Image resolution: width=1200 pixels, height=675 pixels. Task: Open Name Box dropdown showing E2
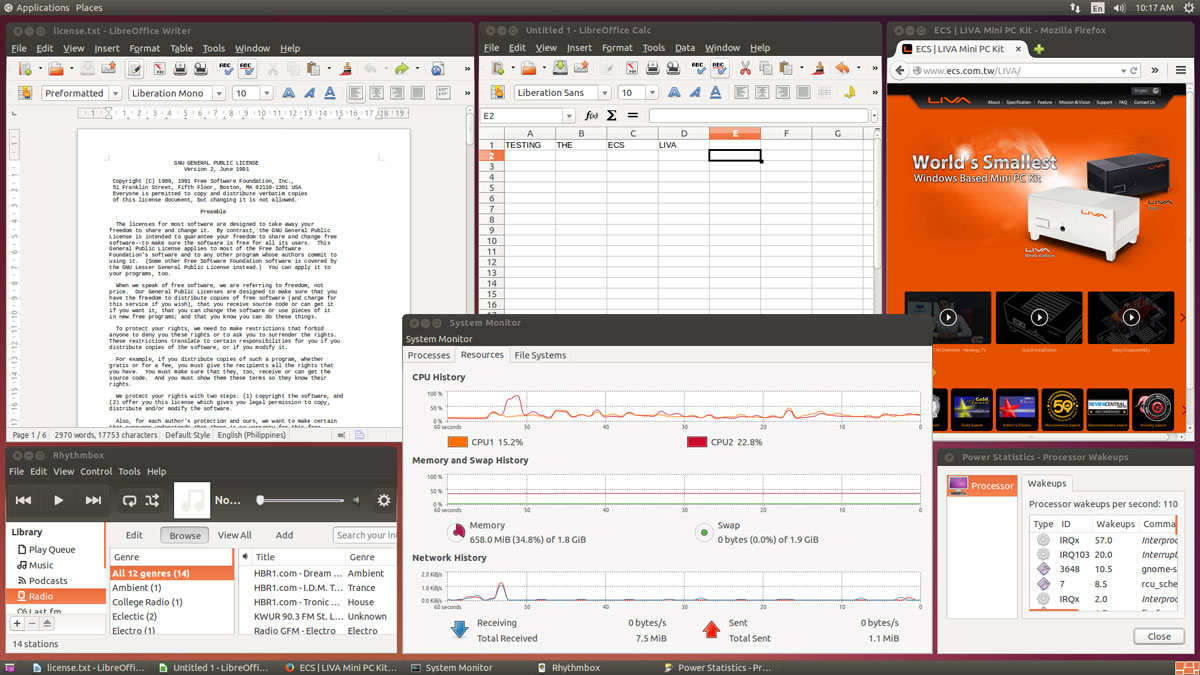pos(570,116)
